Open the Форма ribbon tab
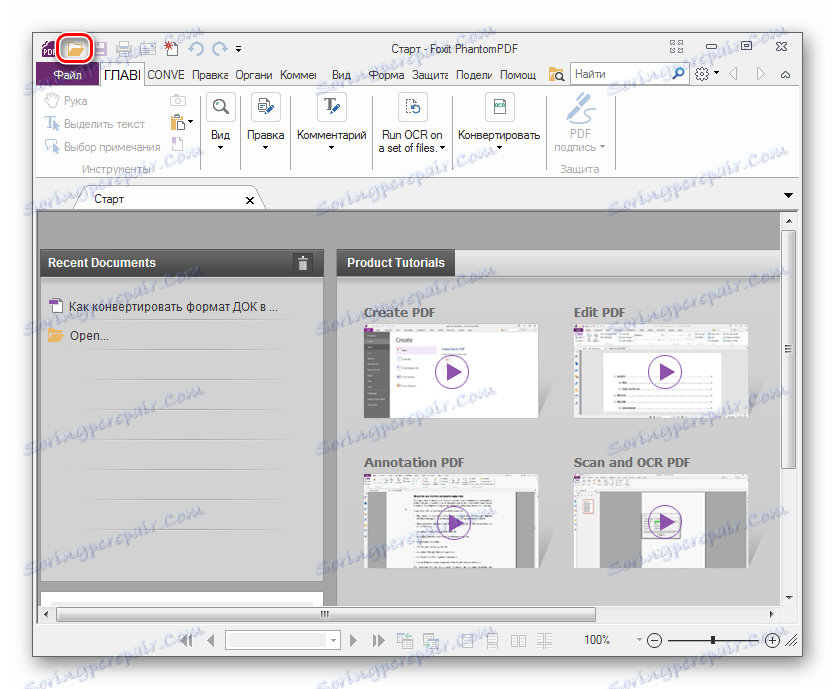835x689 pixels. pyautogui.click(x=386, y=75)
